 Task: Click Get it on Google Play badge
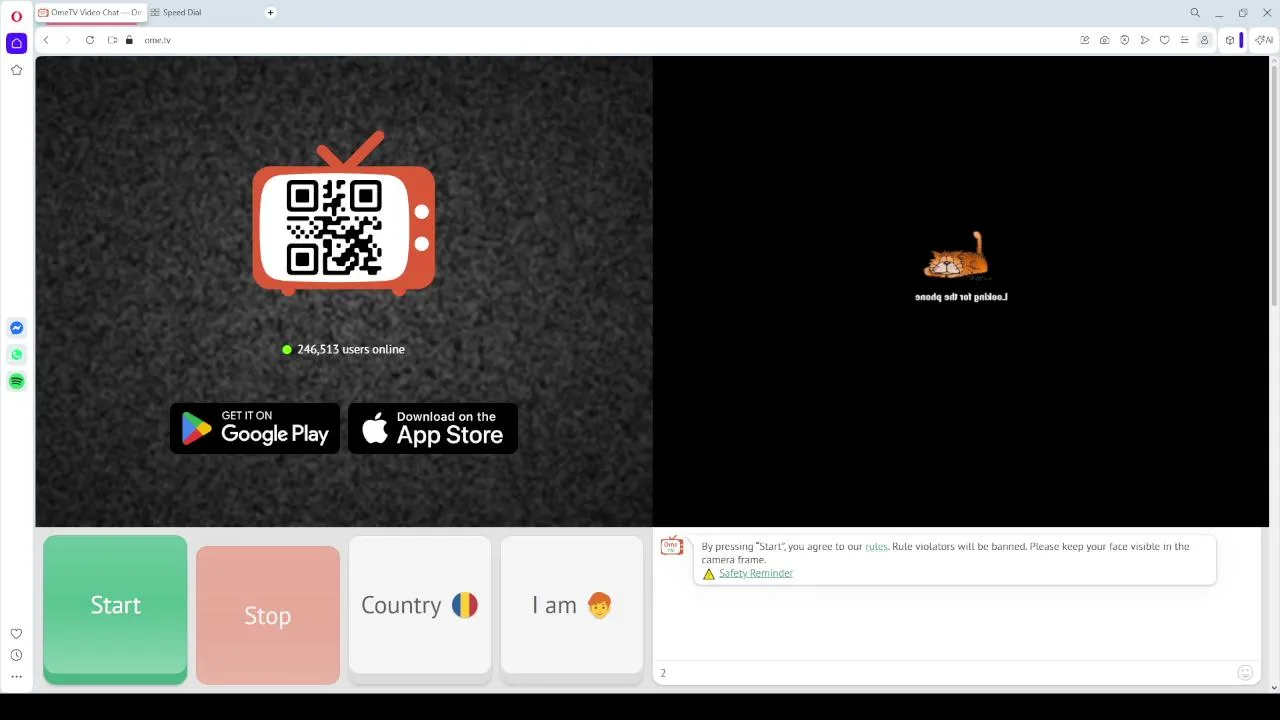[x=255, y=428]
